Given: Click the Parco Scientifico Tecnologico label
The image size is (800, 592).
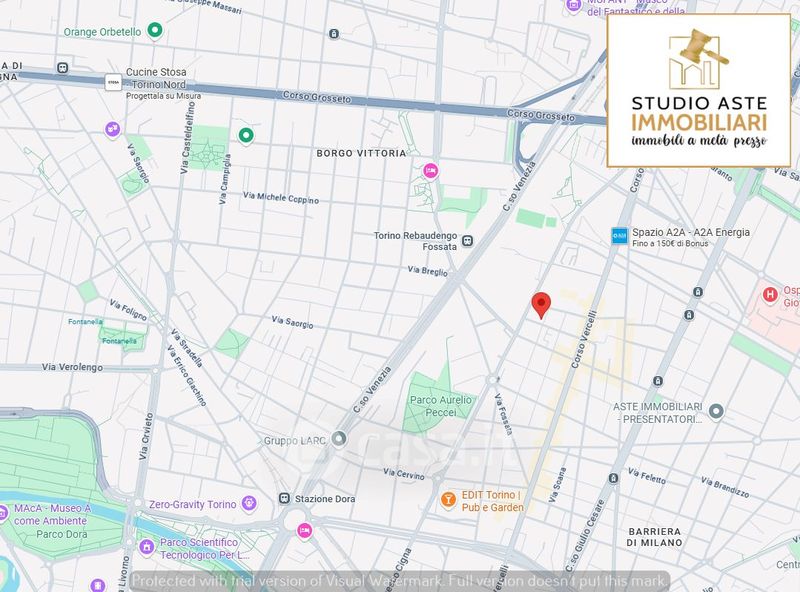Looking at the screenshot, I should tap(204, 549).
